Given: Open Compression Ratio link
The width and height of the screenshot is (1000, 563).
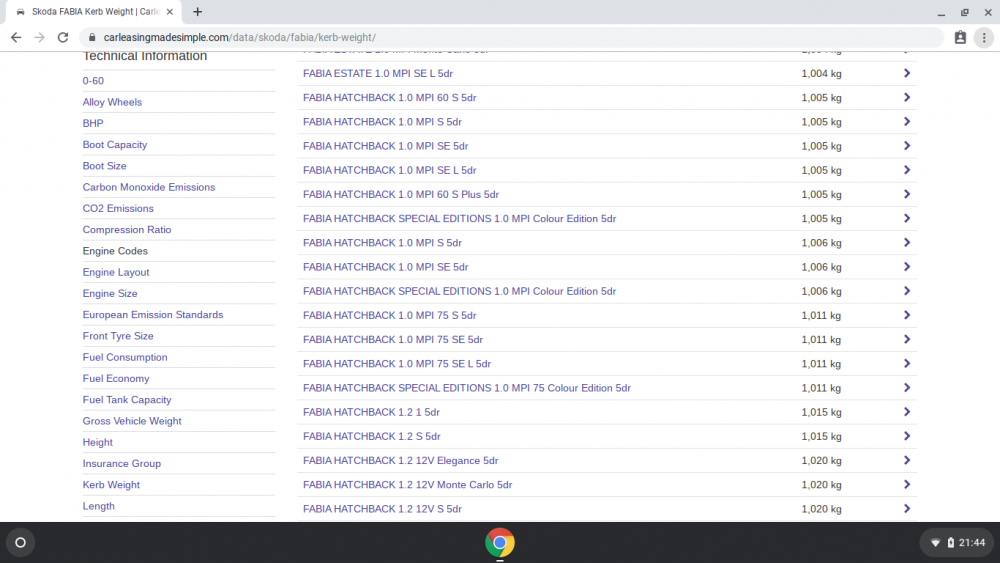Looking at the screenshot, I should 127,230.
